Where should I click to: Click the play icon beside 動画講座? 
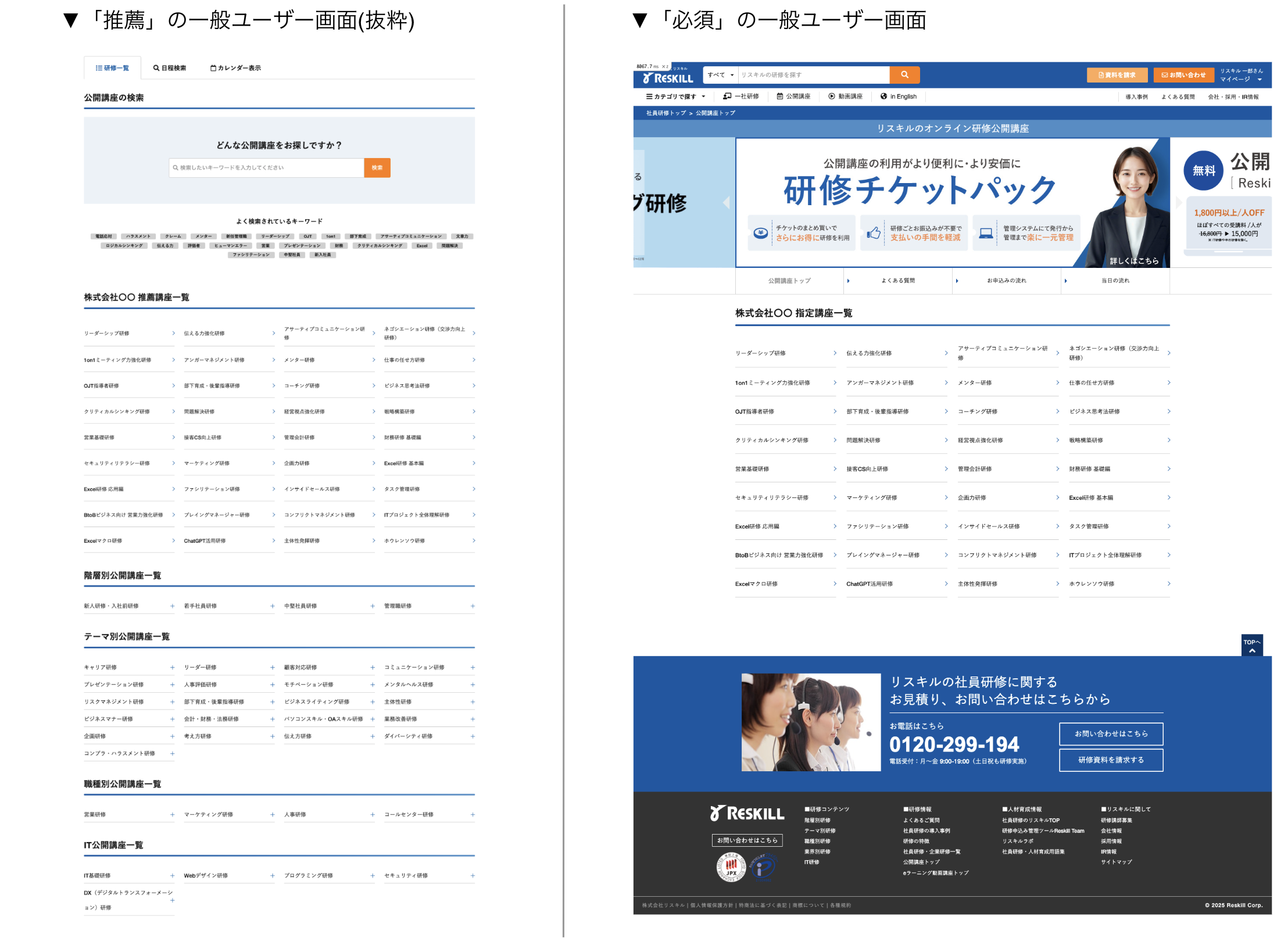831,96
